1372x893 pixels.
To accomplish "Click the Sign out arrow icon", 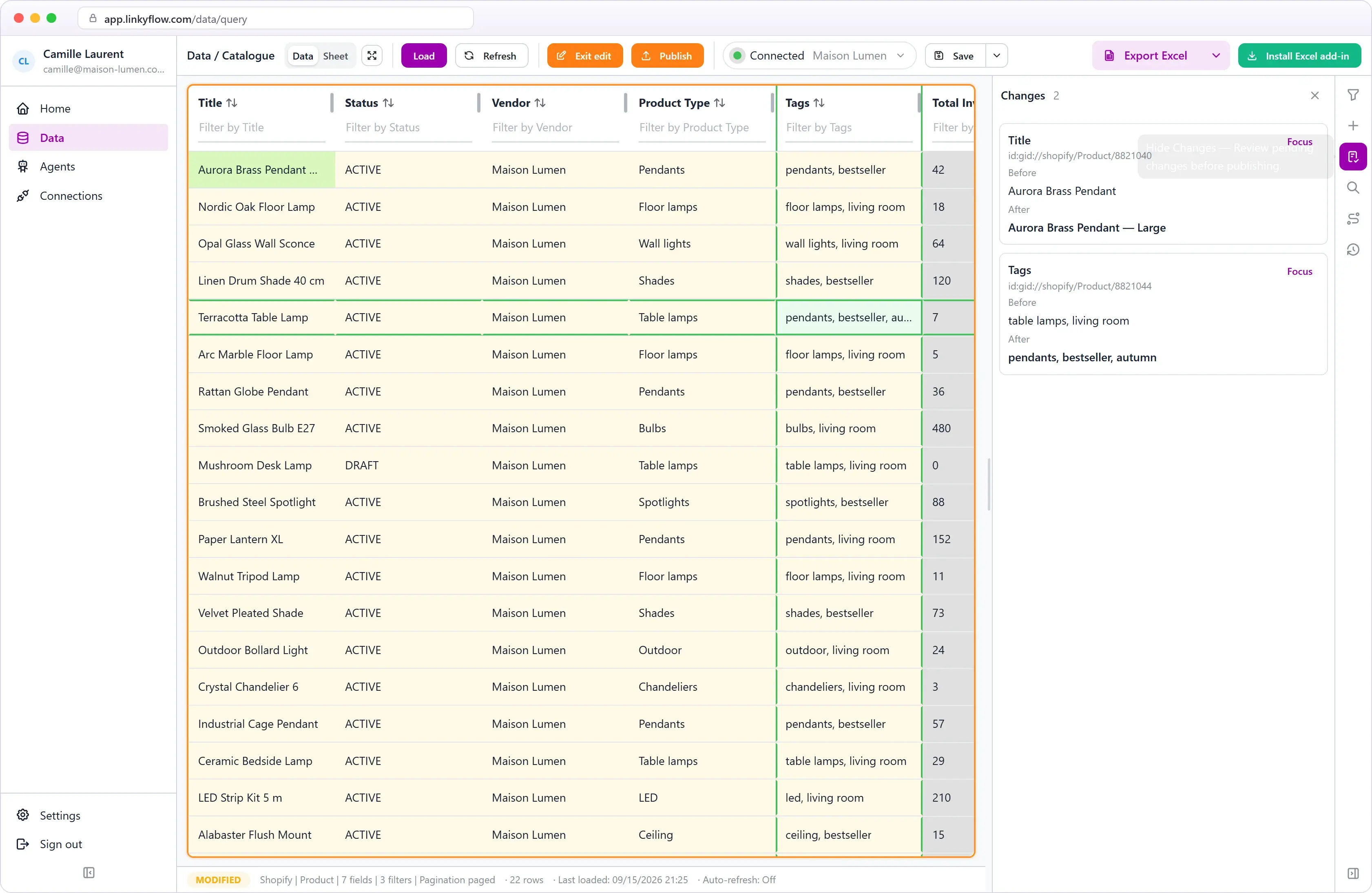I will pyautogui.click(x=23, y=844).
